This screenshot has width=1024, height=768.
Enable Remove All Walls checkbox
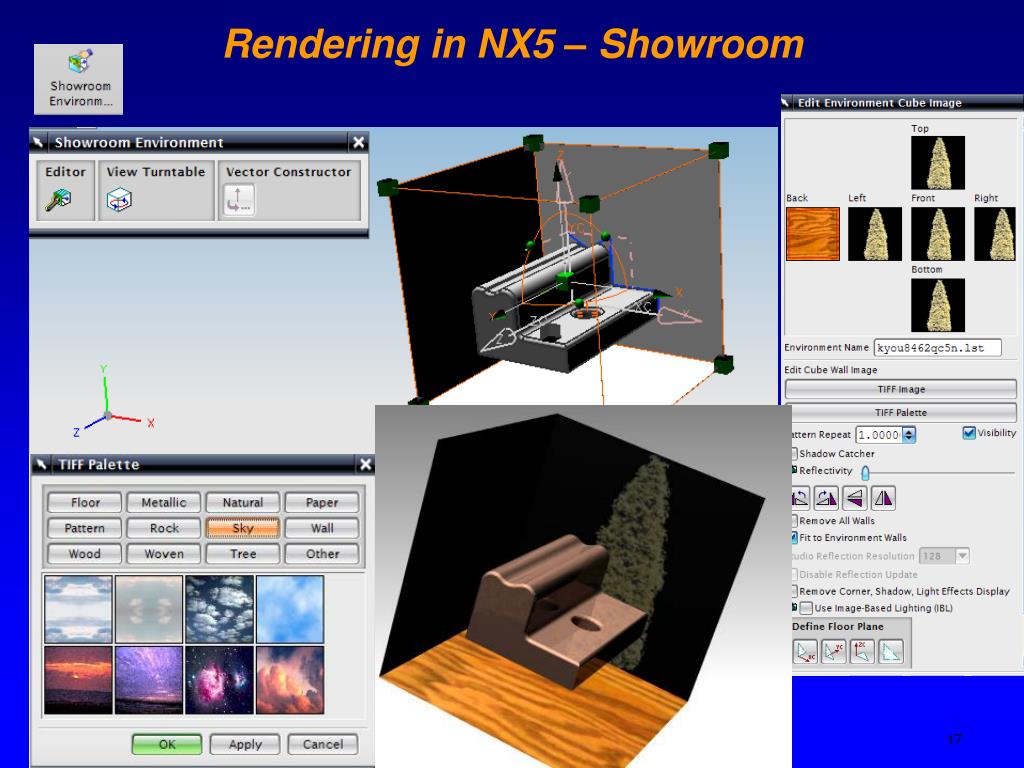click(x=794, y=520)
